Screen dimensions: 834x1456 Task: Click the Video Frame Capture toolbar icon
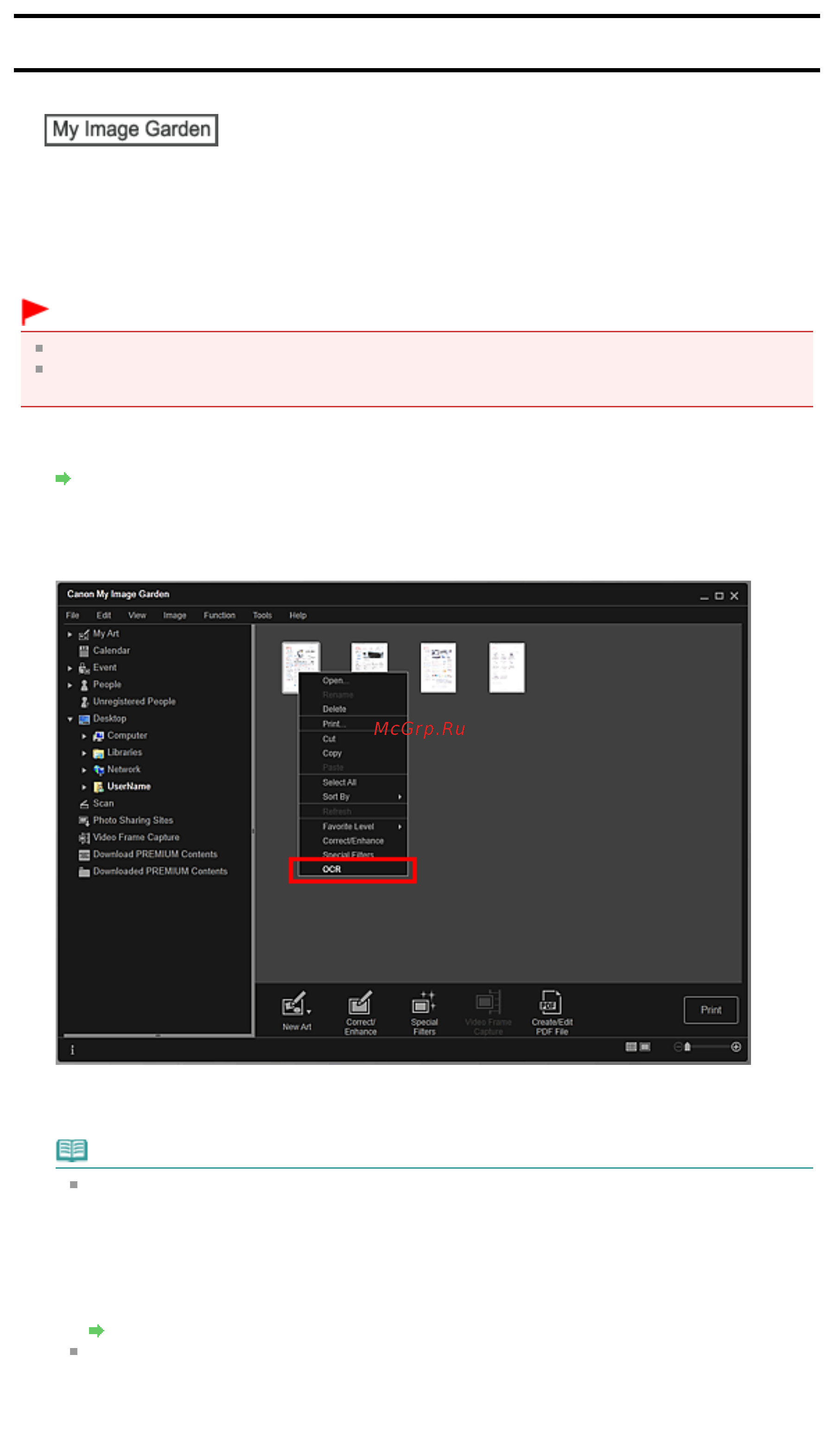click(x=488, y=1013)
